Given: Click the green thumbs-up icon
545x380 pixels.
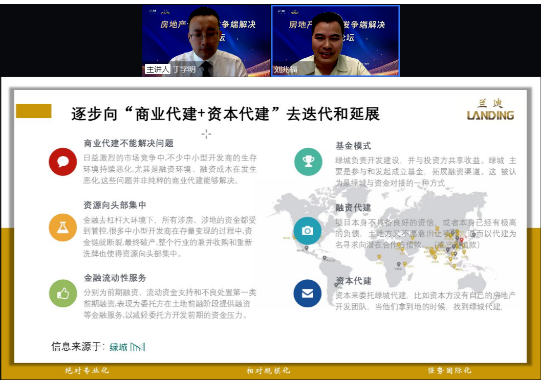Looking at the screenshot, I should coord(63,293).
